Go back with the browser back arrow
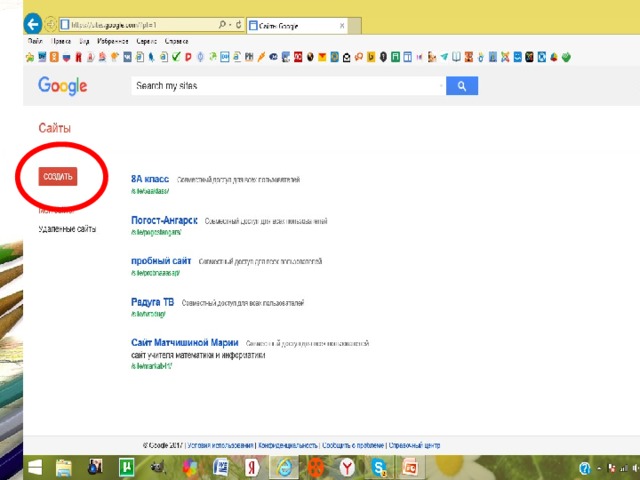Viewport: 640px width, 480px height. 33,22
